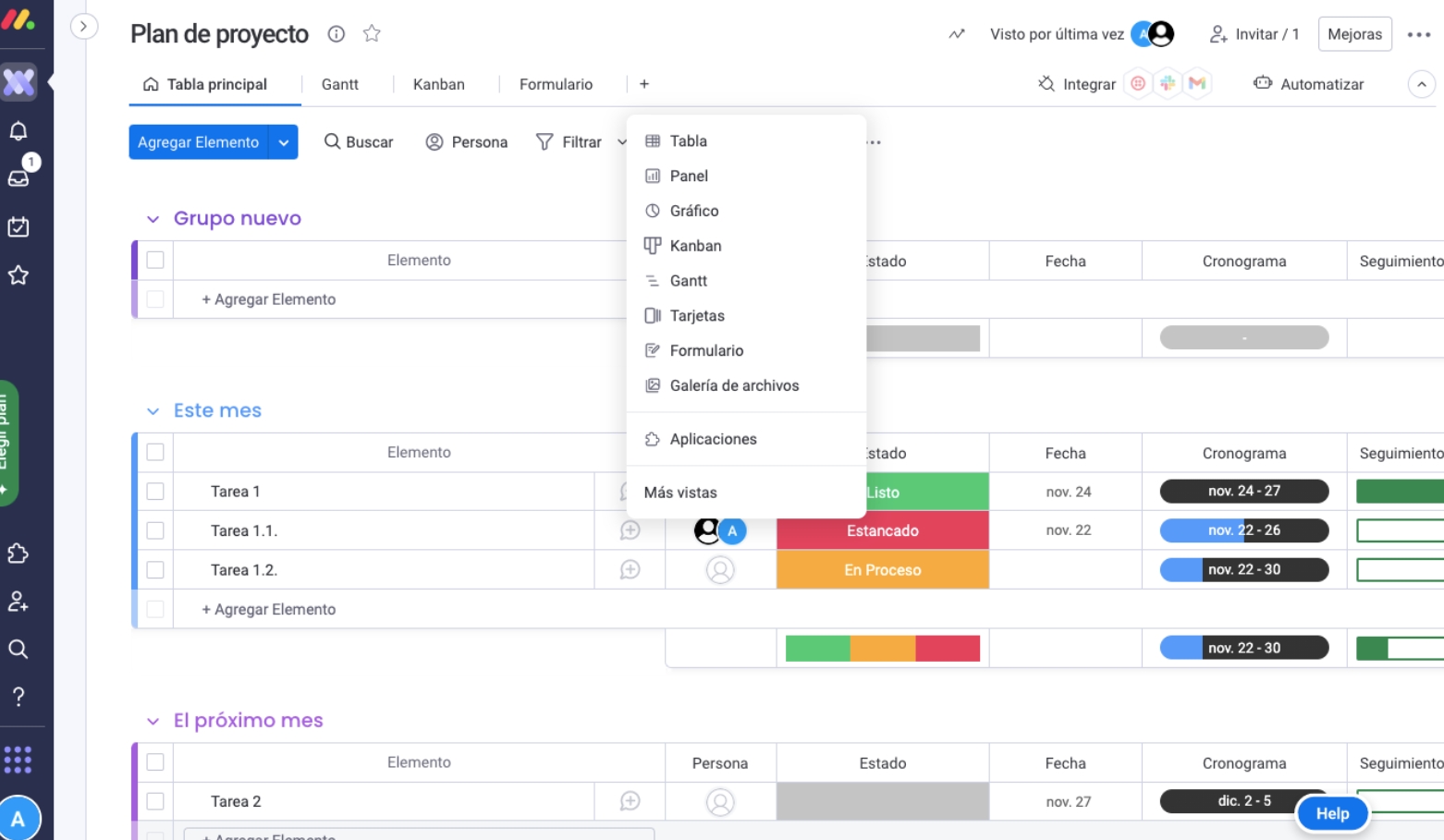Click the Agregar Elemento button
This screenshot has height=840, width=1444.
click(x=199, y=142)
